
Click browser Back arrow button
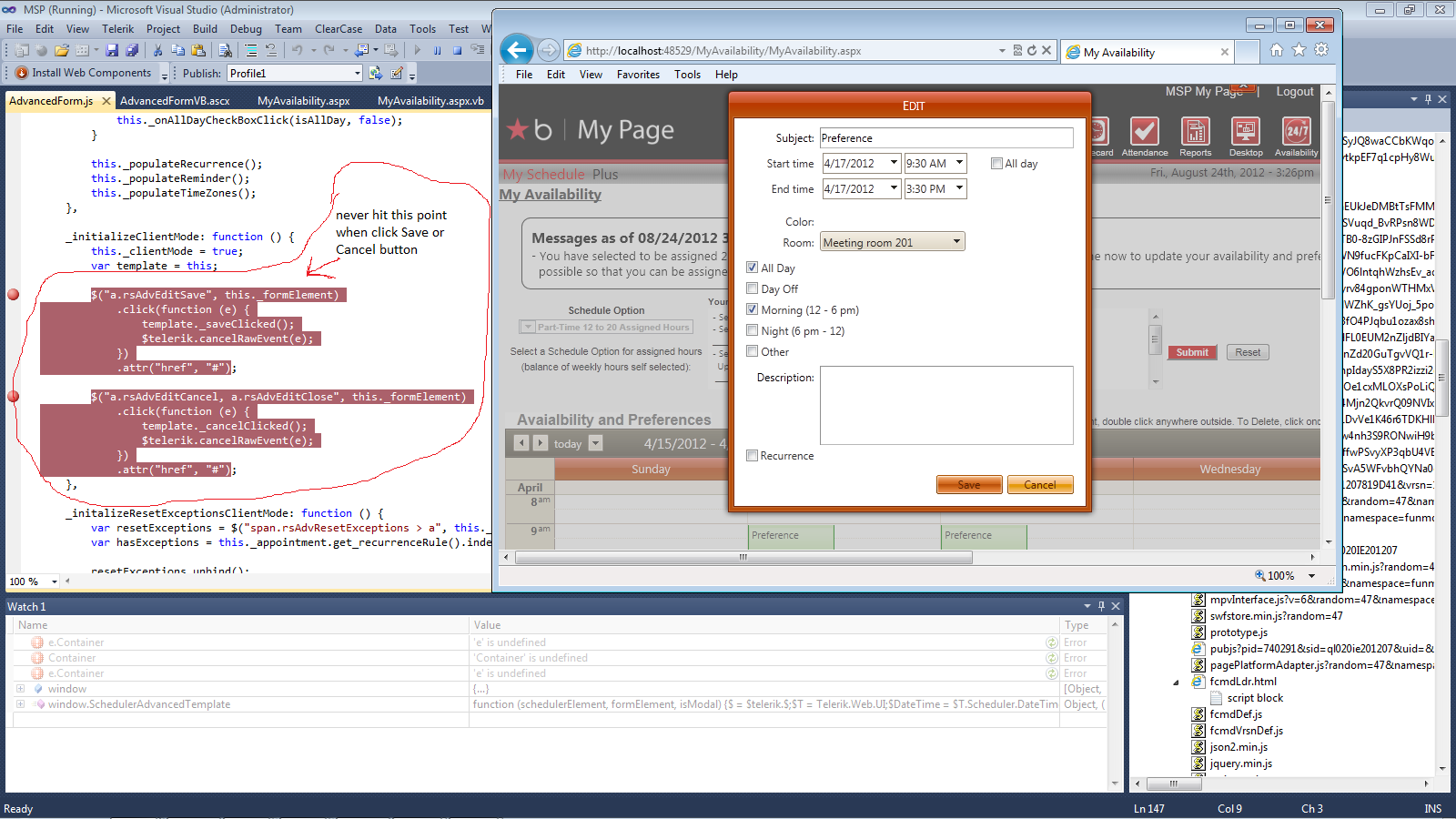click(517, 50)
